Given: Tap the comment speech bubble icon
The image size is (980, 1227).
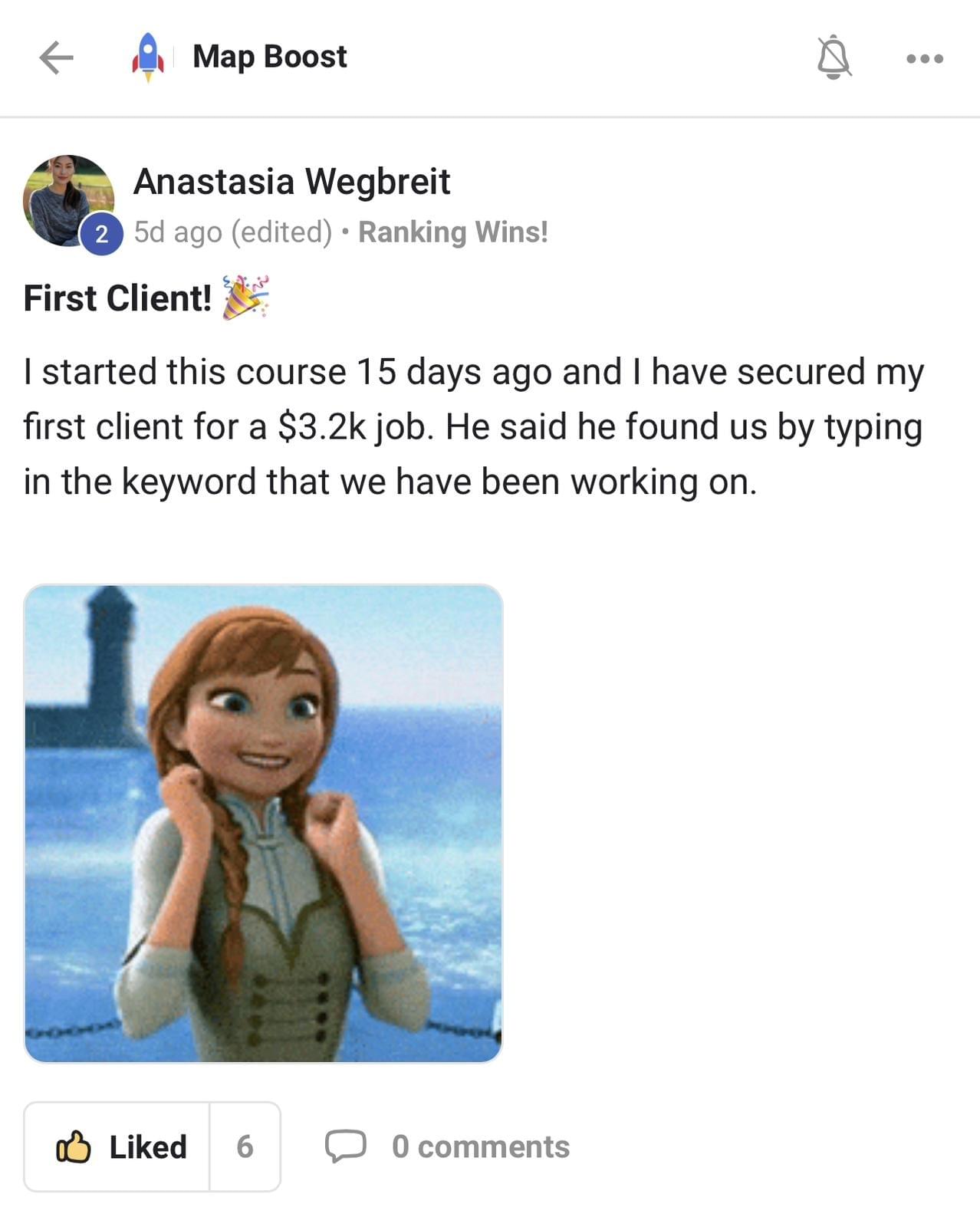Looking at the screenshot, I should pyautogui.click(x=345, y=1146).
